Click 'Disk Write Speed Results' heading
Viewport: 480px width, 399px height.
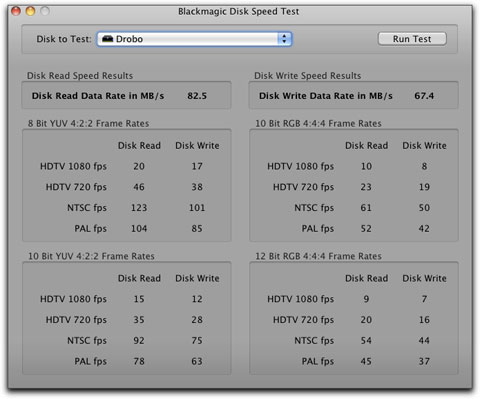tap(308, 76)
